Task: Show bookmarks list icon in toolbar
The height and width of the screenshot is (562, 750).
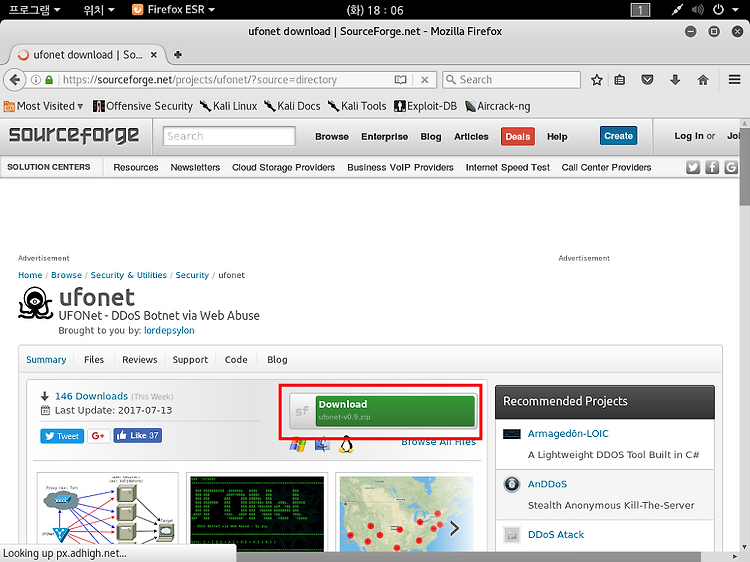Action: coord(619,80)
